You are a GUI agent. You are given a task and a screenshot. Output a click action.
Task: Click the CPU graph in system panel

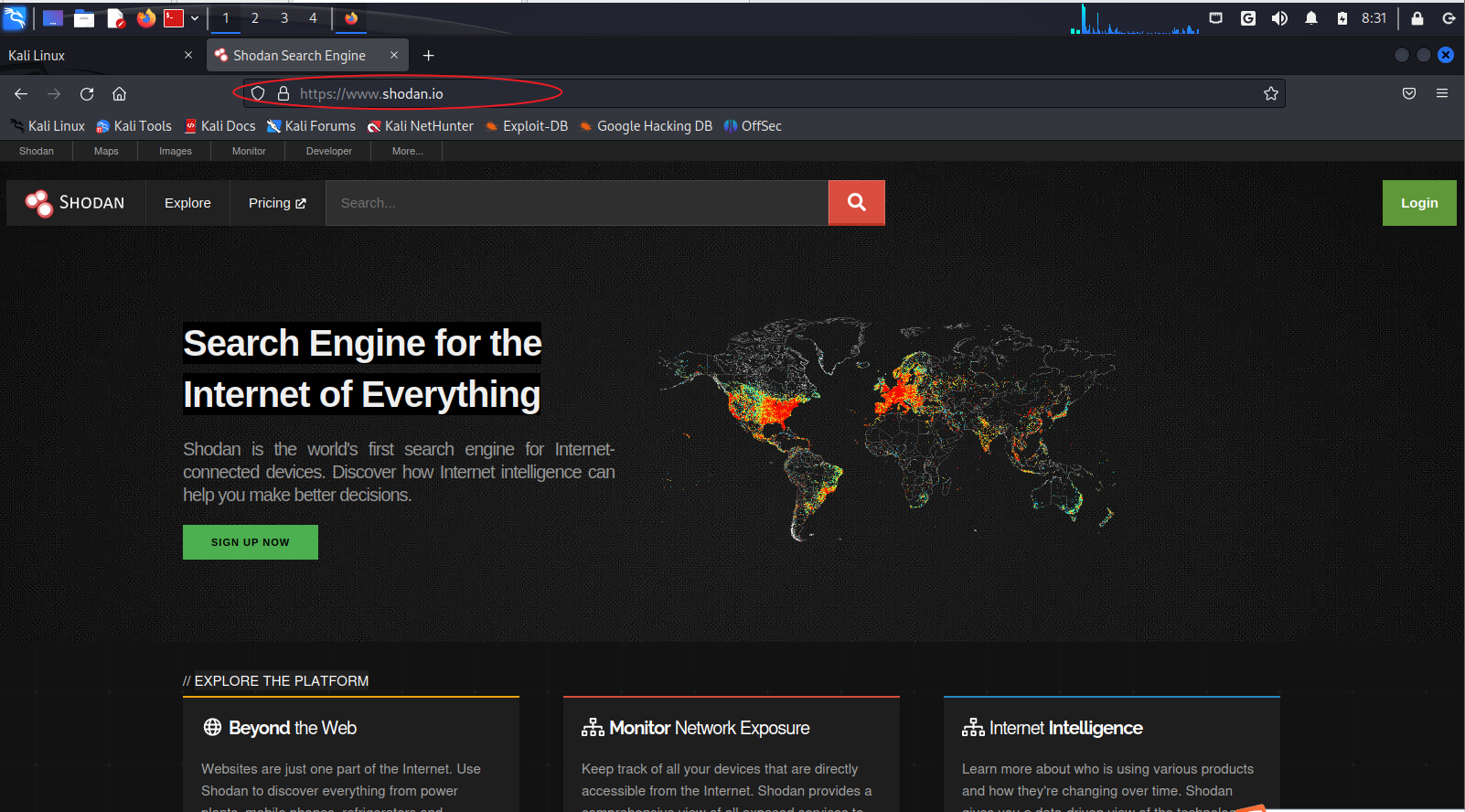(x=1135, y=18)
